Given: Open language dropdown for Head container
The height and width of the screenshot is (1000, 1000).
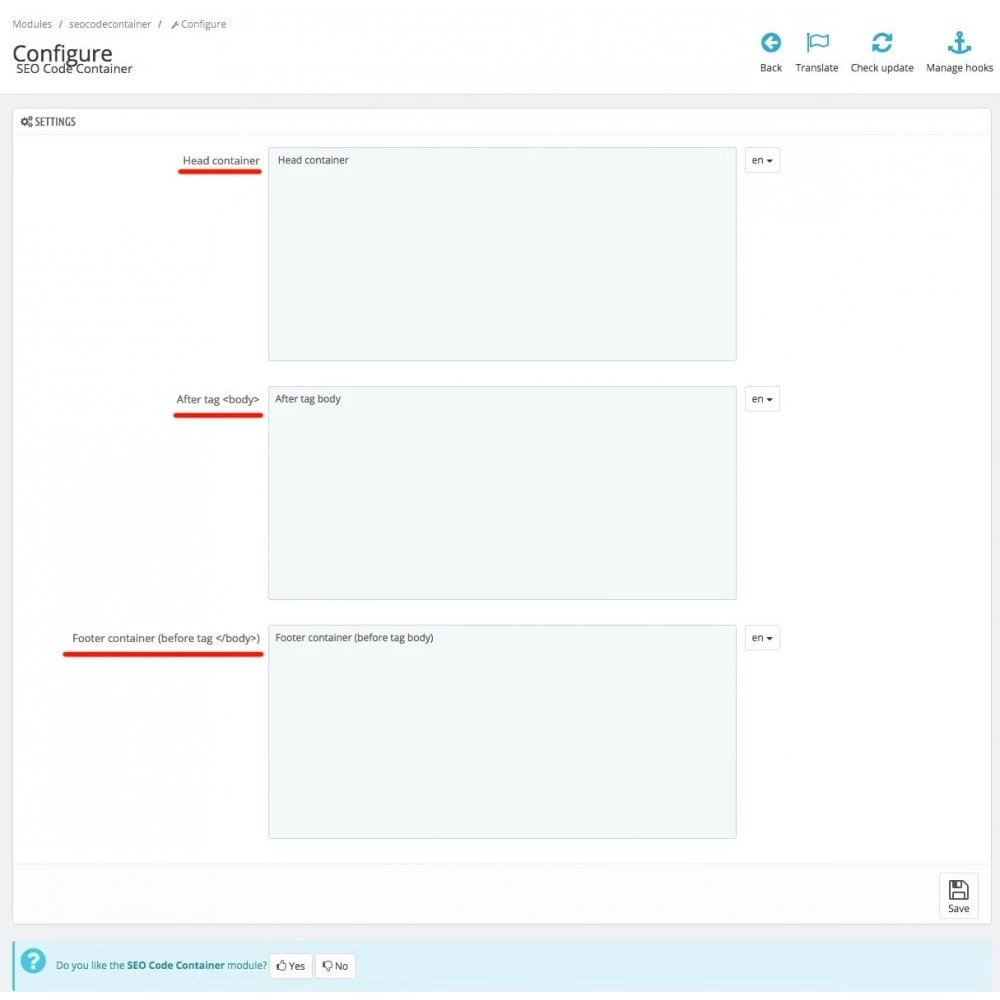Looking at the screenshot, I should pyautogui.click(x=762, y=160).
